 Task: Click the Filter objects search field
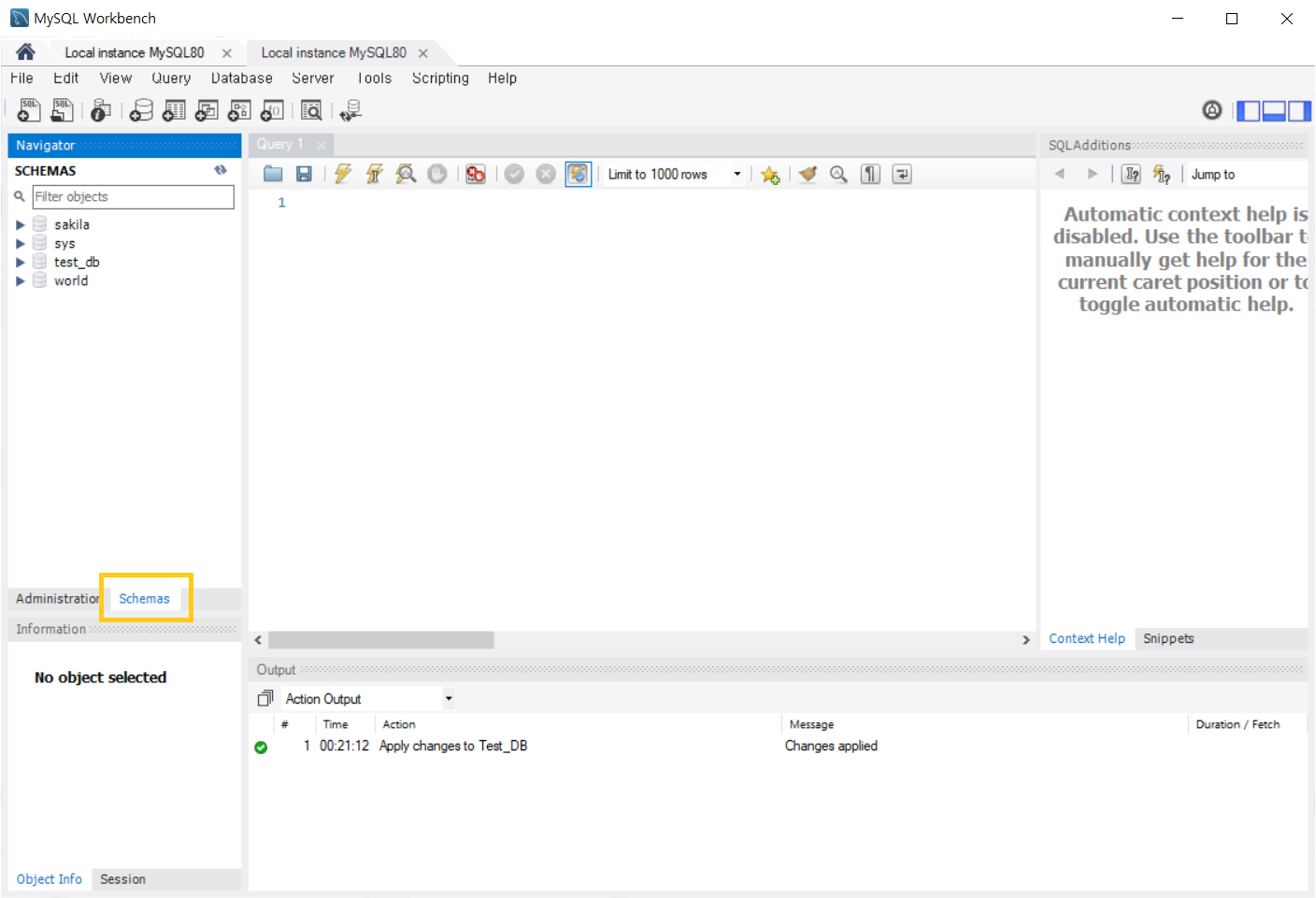133,196
